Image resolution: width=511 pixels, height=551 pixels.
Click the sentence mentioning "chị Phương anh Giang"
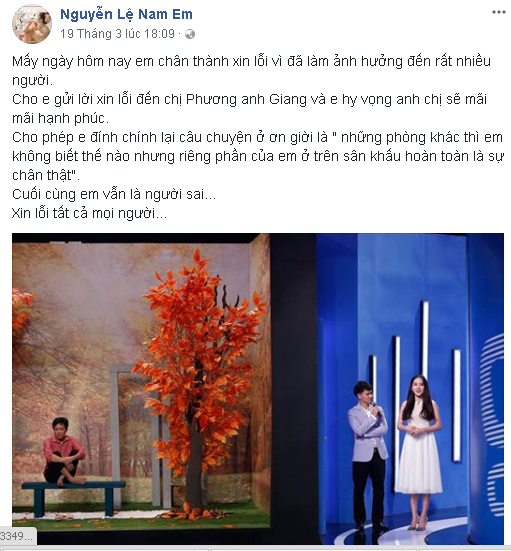click(x=250, y=109)
